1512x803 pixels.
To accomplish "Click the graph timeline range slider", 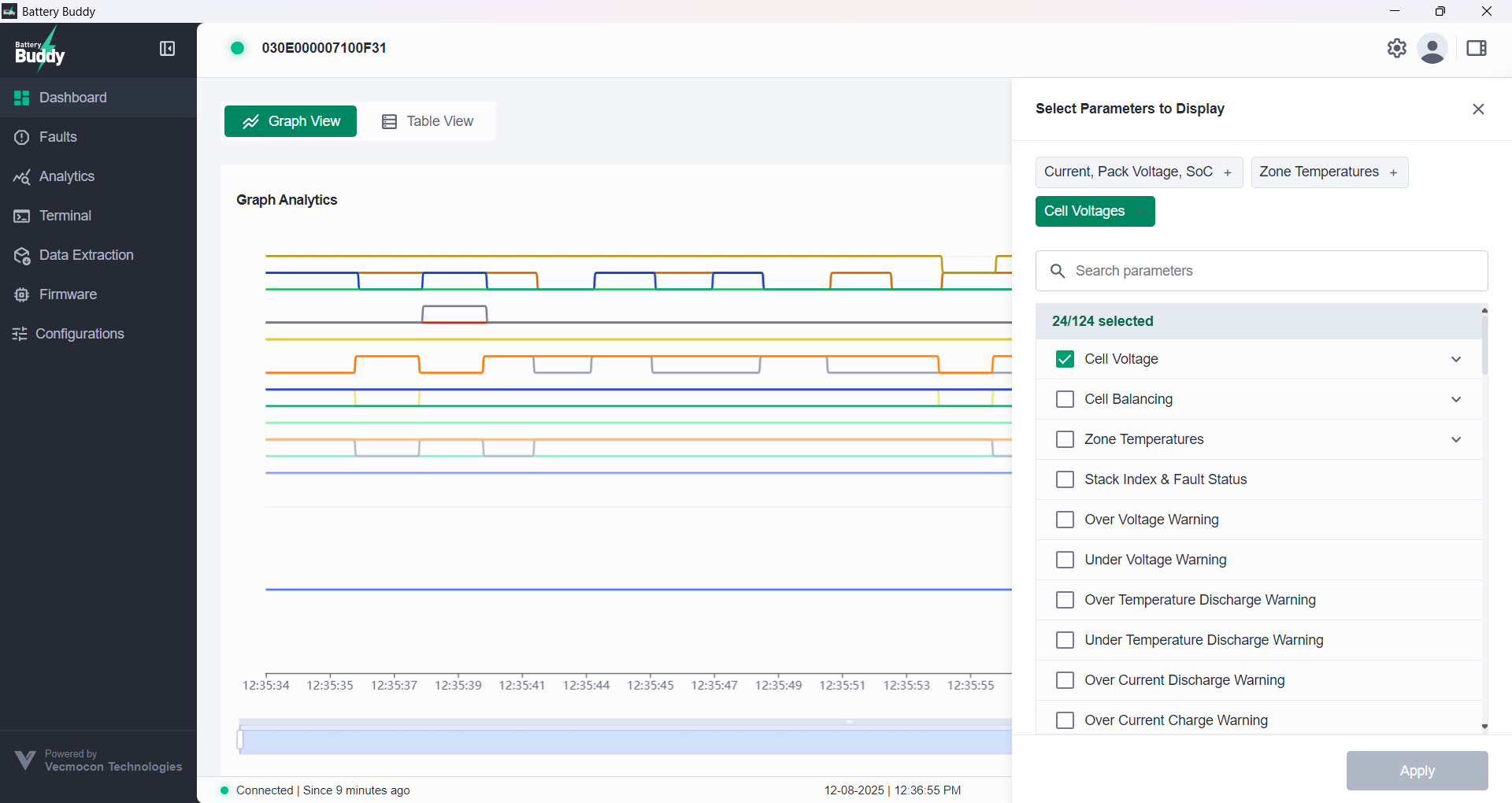I will tap(624, 741).
